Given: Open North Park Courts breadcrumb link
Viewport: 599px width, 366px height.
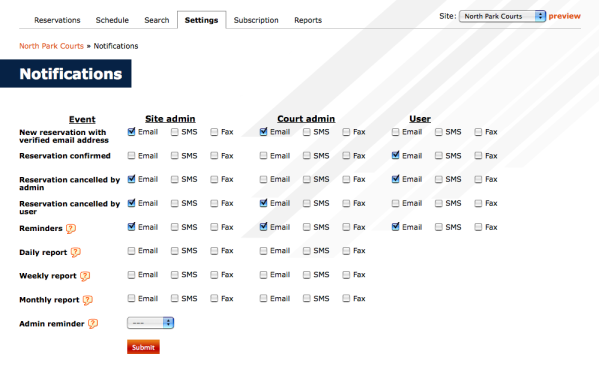Looking at the screenshot, I should coord(51,46).
